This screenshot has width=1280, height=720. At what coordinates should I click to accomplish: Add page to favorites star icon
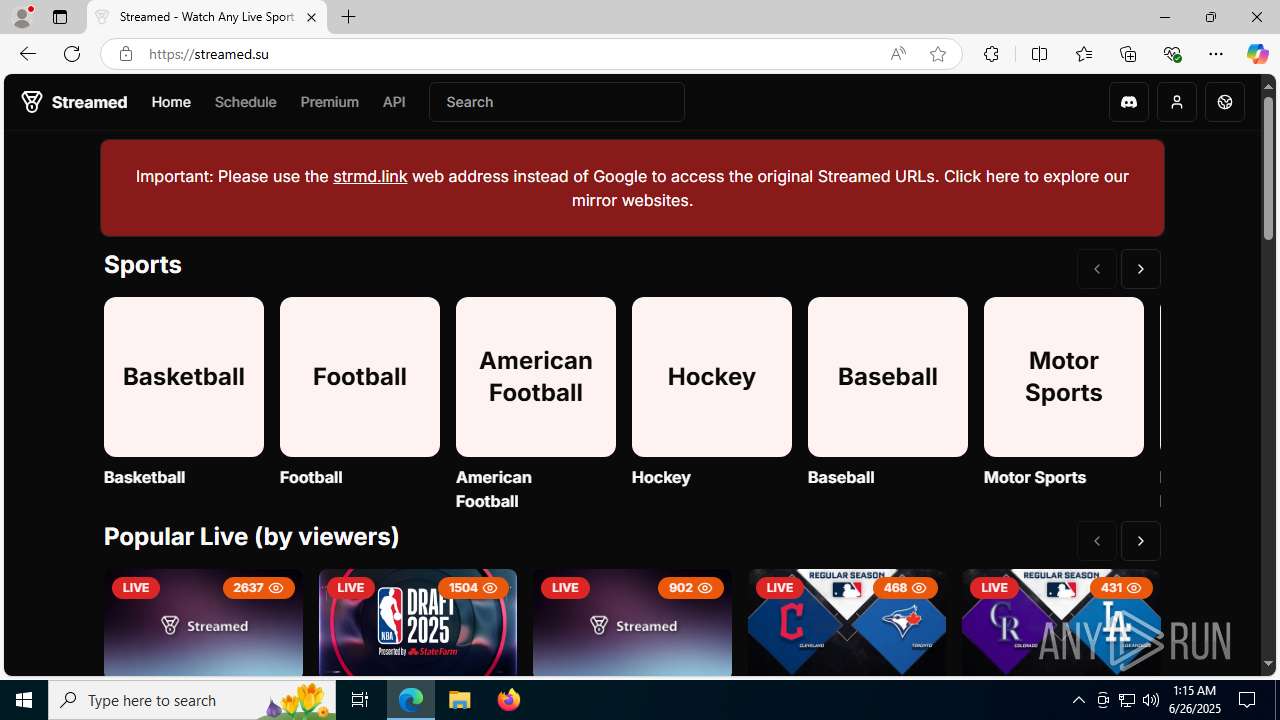938,54
